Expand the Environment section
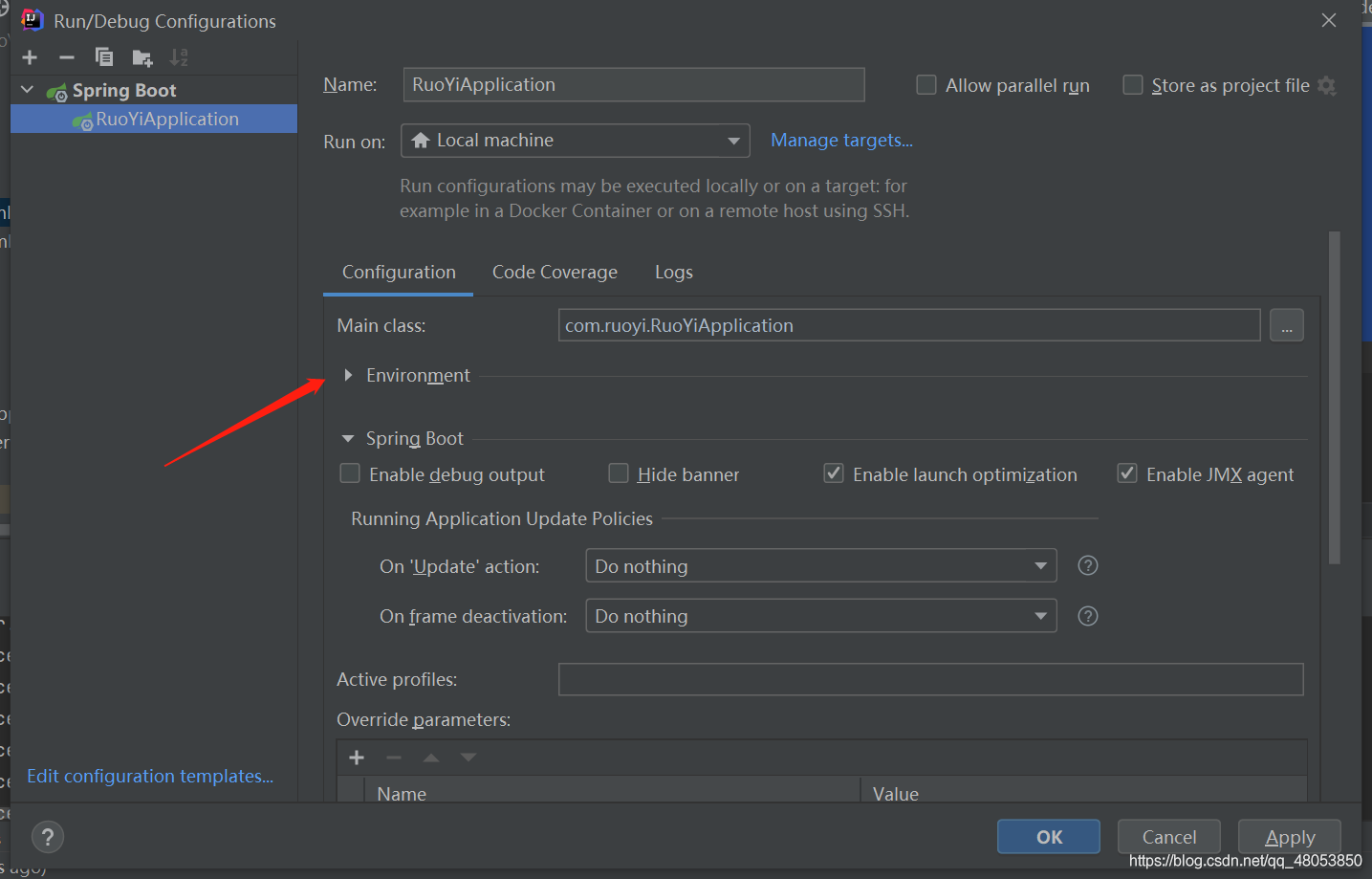This screenshot has width=1372, height=879. (348, 375)
